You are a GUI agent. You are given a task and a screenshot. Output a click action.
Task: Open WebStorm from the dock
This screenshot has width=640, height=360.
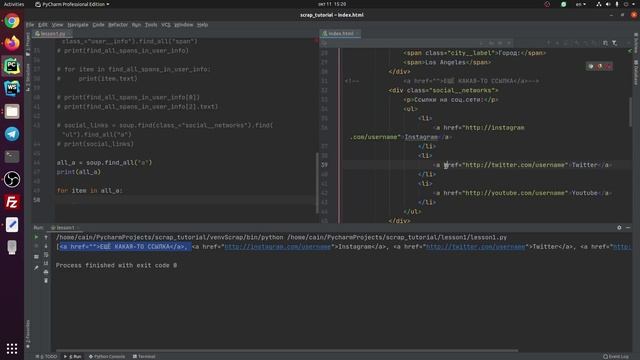point(12,88)
